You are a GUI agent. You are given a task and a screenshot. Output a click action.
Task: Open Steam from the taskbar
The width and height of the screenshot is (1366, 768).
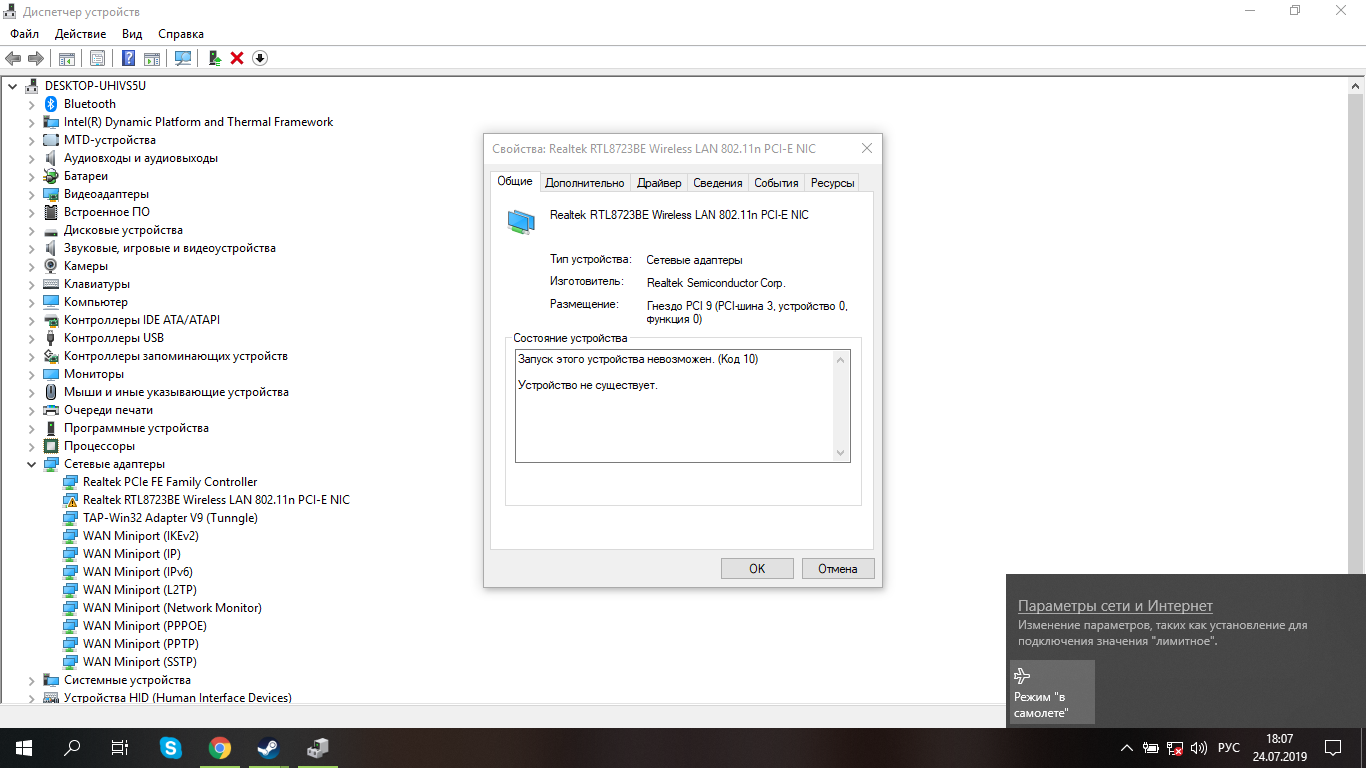(x=269, y=748)
